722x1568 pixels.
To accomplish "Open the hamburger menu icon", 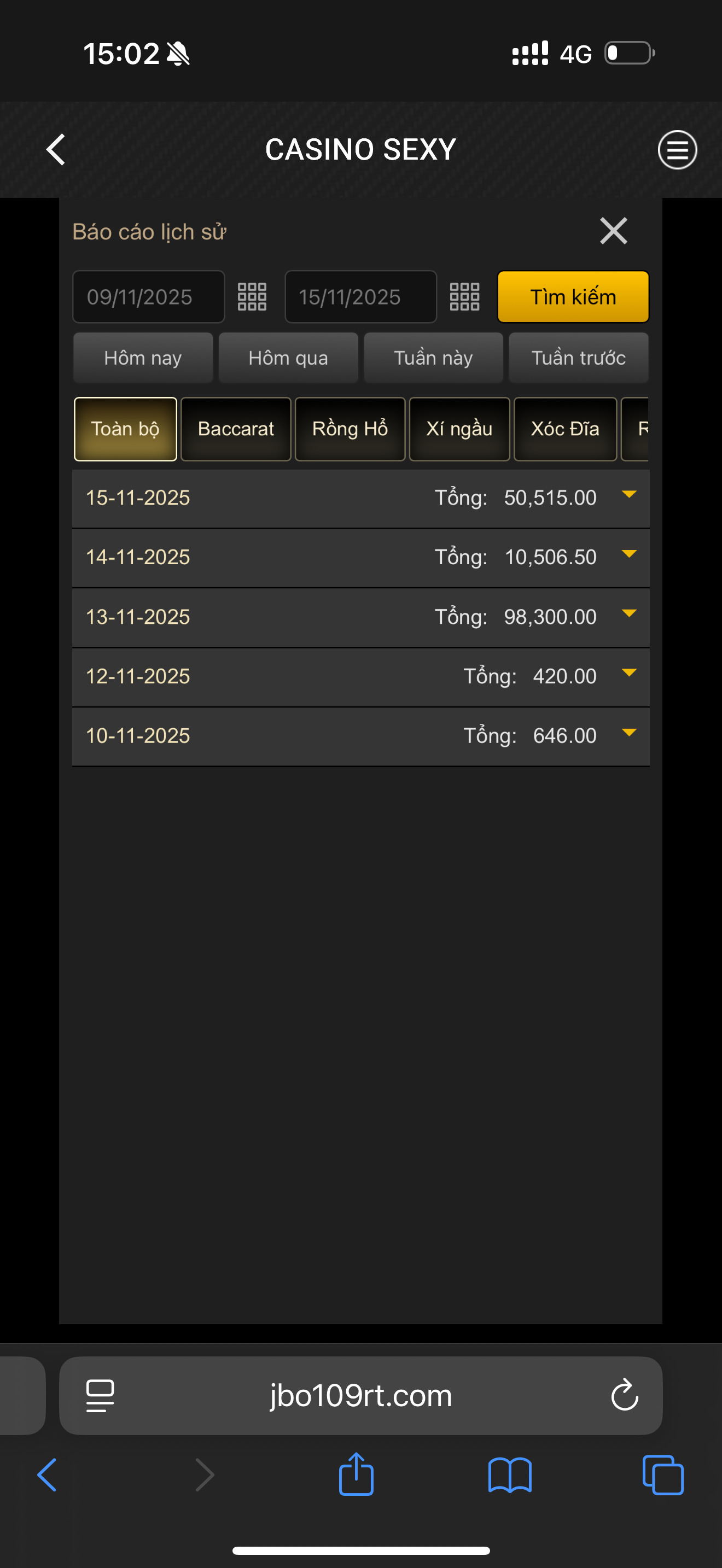I will (x=677, y=150).
